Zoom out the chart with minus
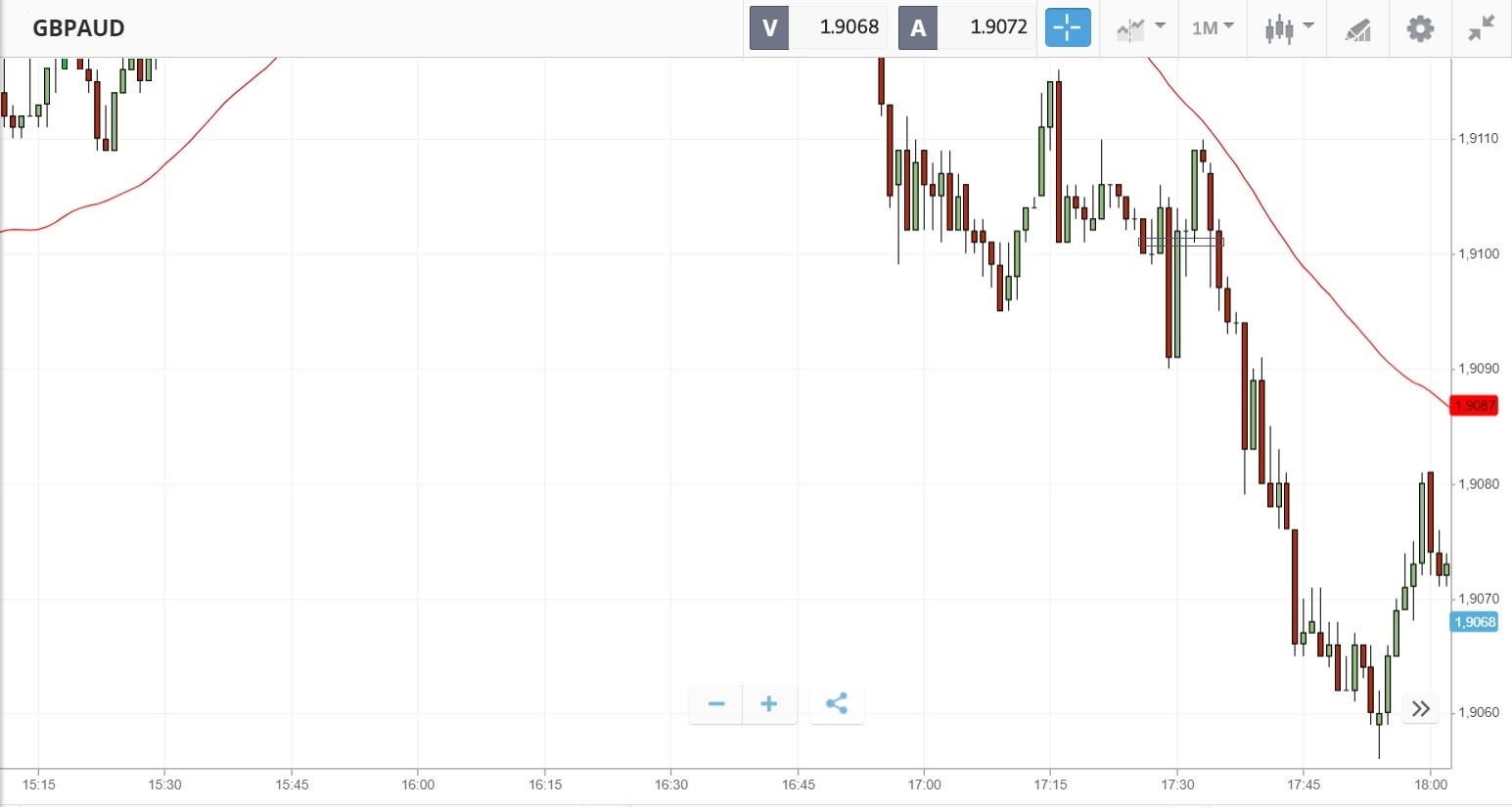The width and height of the screenshot is (1512, 807). (x=716, y=704)
